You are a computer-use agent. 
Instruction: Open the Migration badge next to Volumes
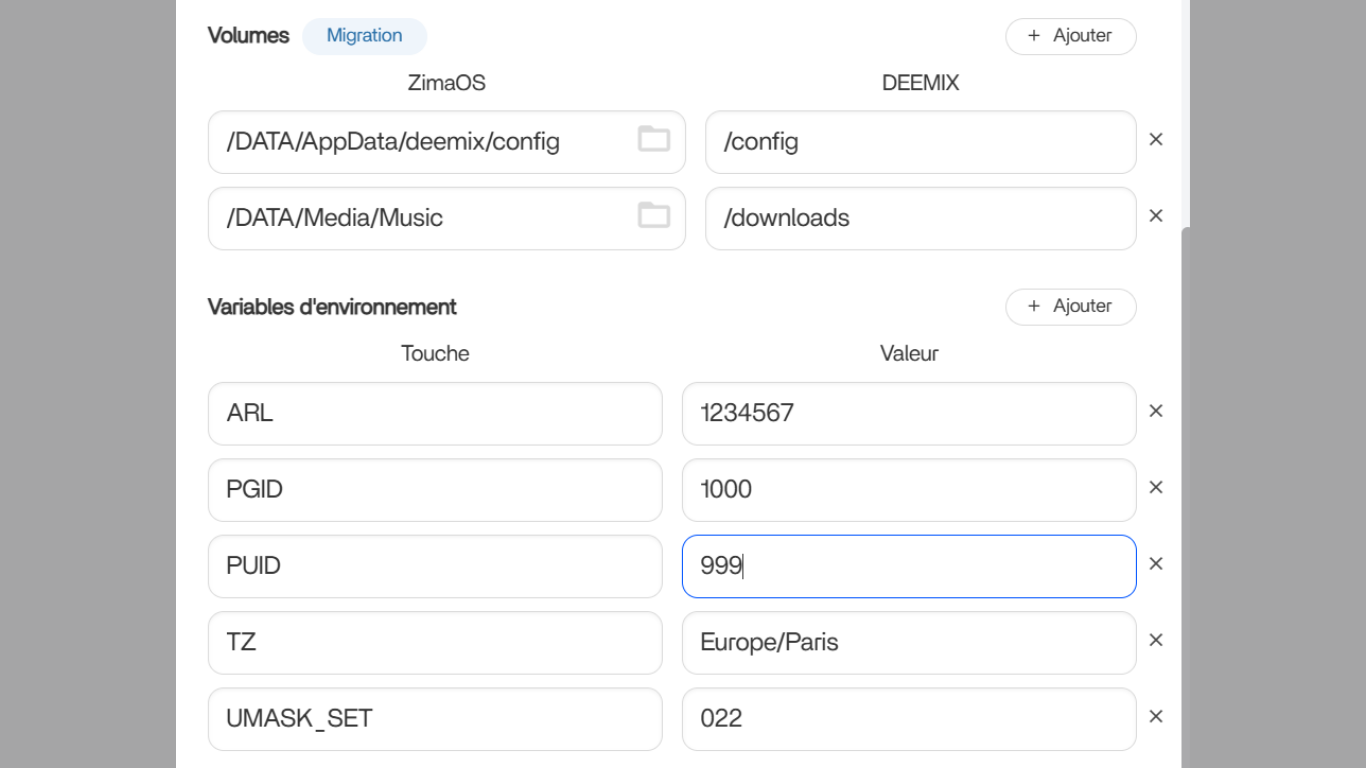click(364, 36)
